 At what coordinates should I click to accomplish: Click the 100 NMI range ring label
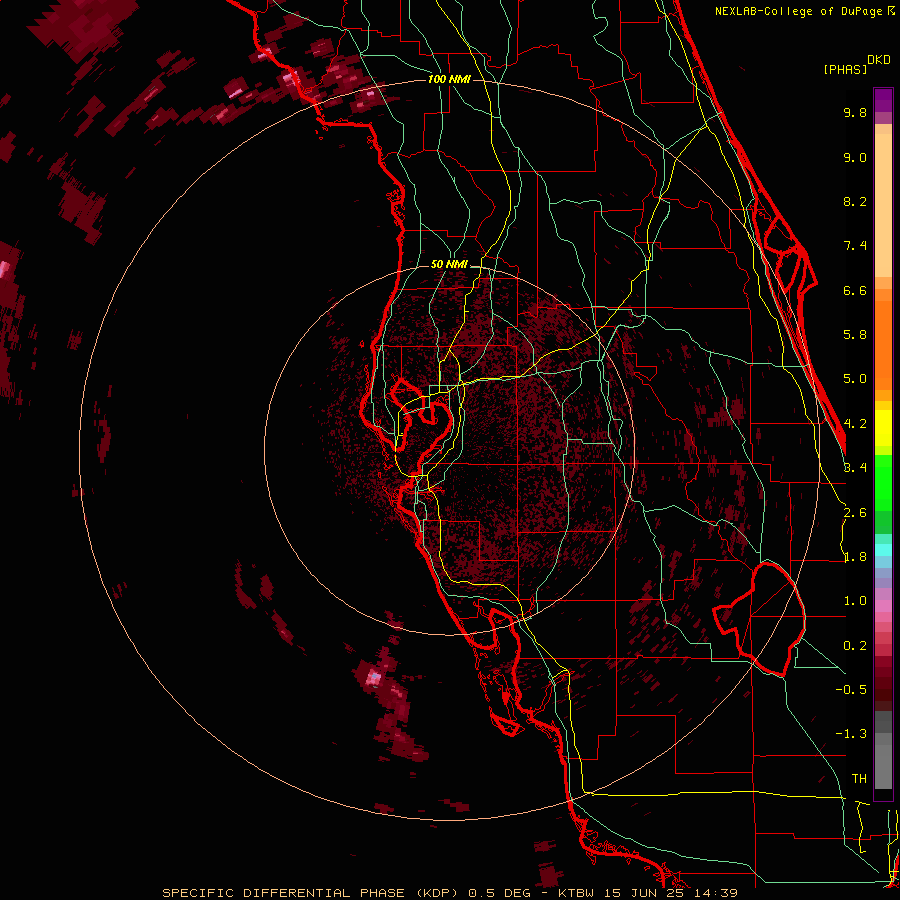click(x=449, y=79)
